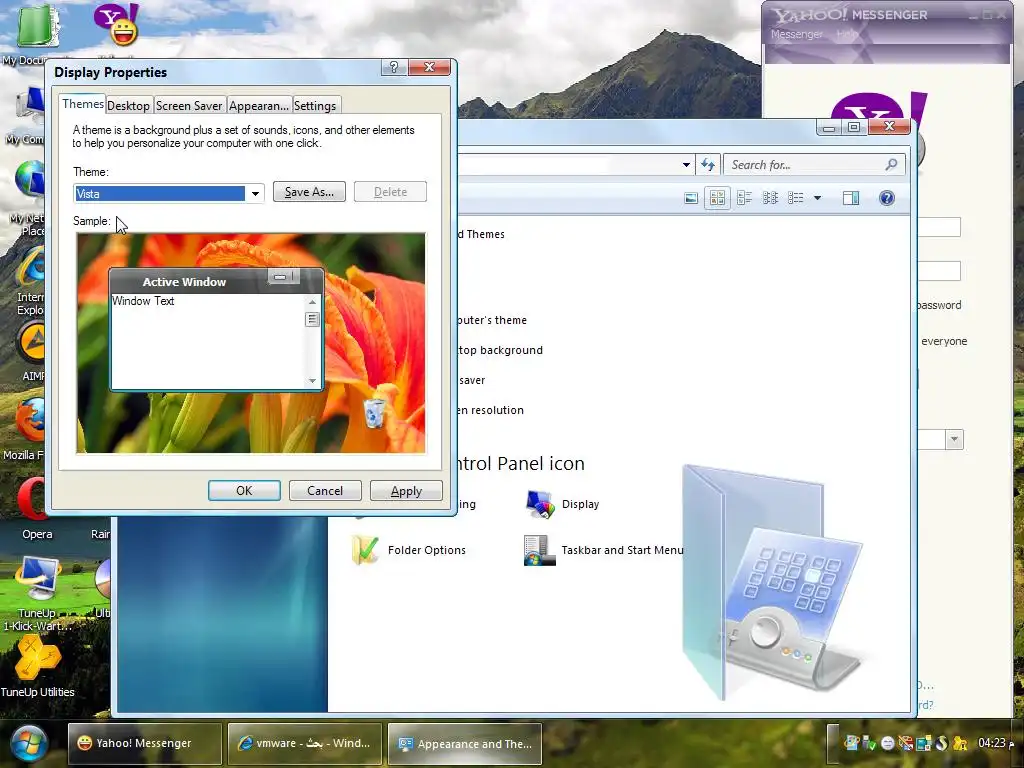1024x768 pixels.
Task: Click the Apply button
Action: point(406,490)
